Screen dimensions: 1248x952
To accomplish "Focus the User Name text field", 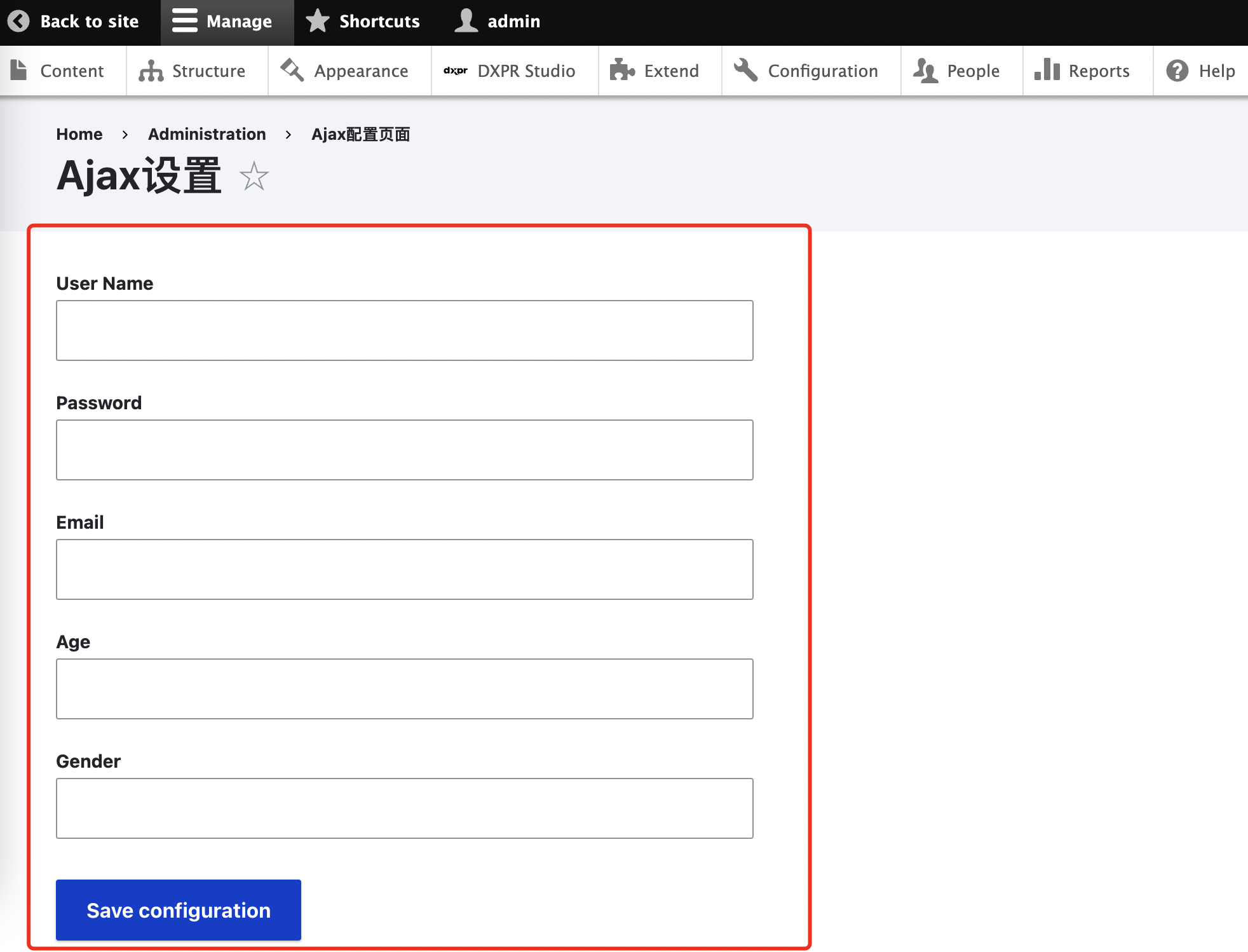I will coord(404,330).
